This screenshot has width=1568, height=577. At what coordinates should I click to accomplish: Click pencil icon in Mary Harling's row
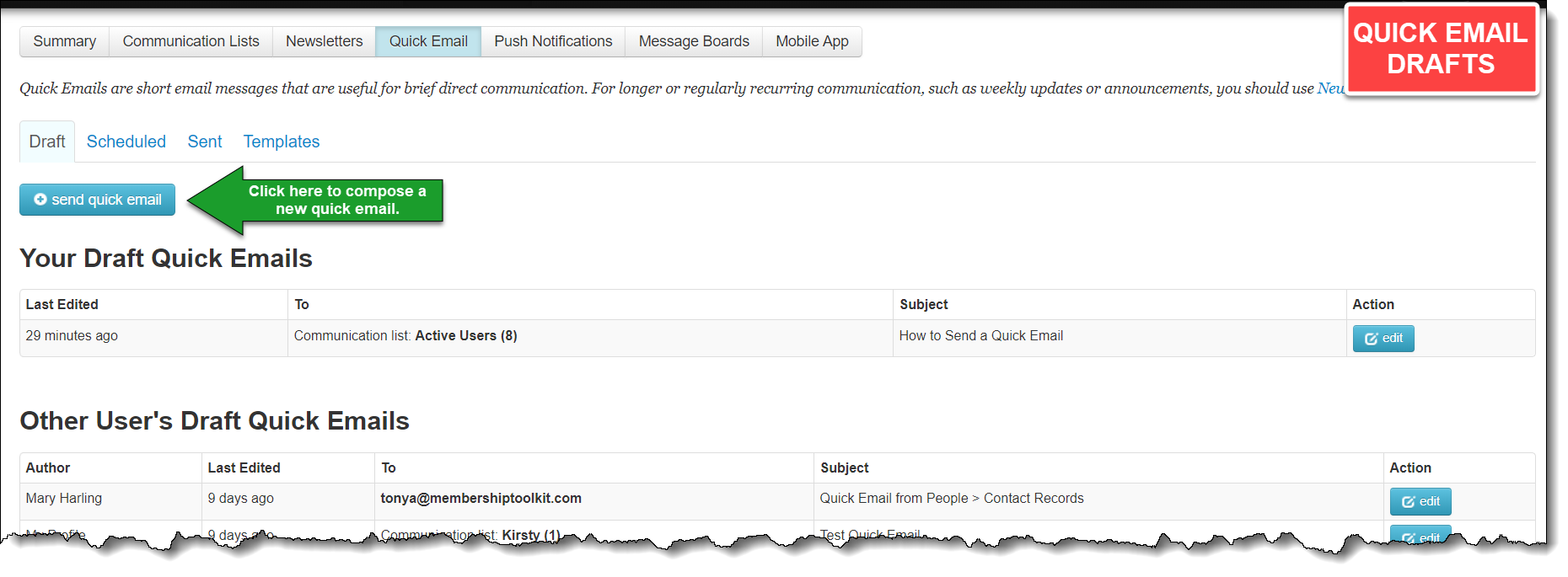(1409, 502)
